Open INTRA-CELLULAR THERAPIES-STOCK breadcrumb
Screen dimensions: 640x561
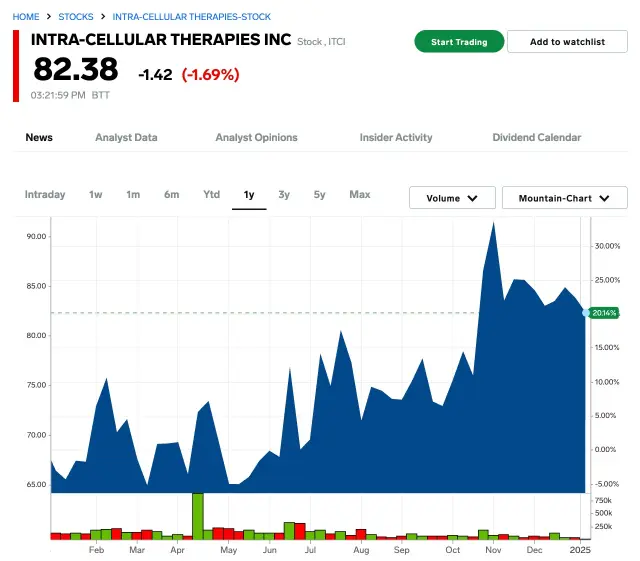(191, 17)
